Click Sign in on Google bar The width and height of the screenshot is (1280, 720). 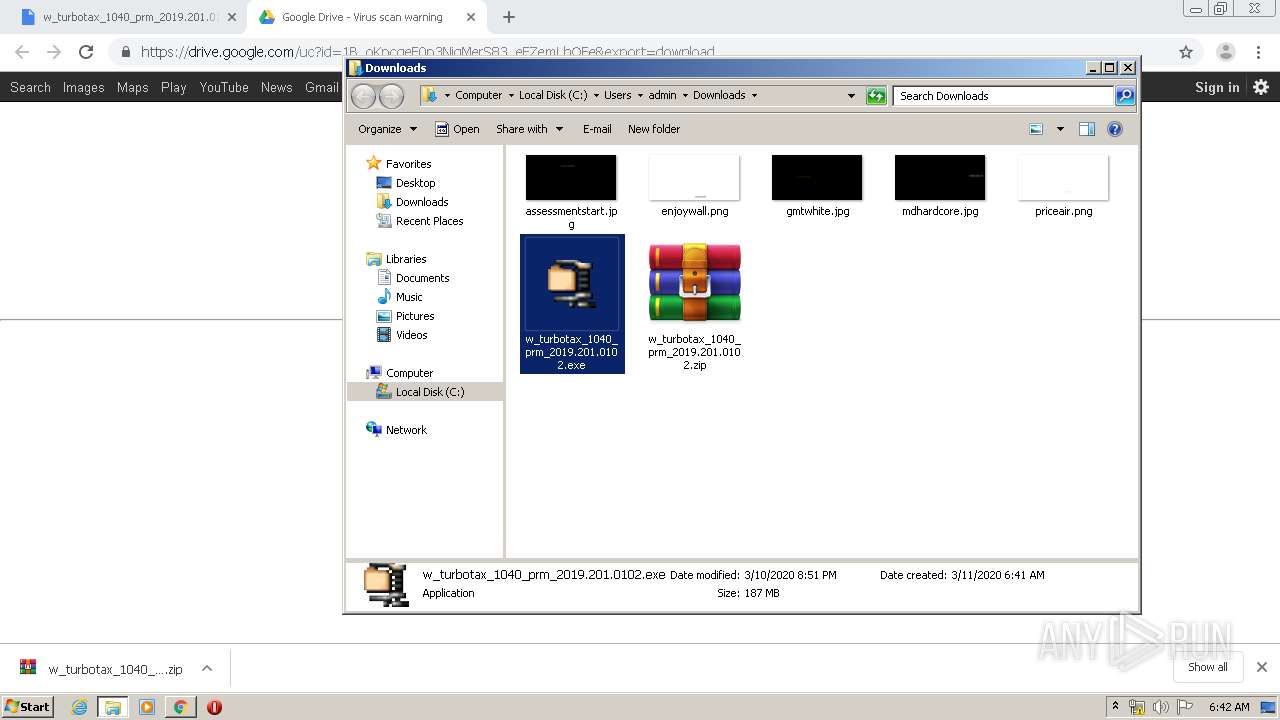point(1217,87)
